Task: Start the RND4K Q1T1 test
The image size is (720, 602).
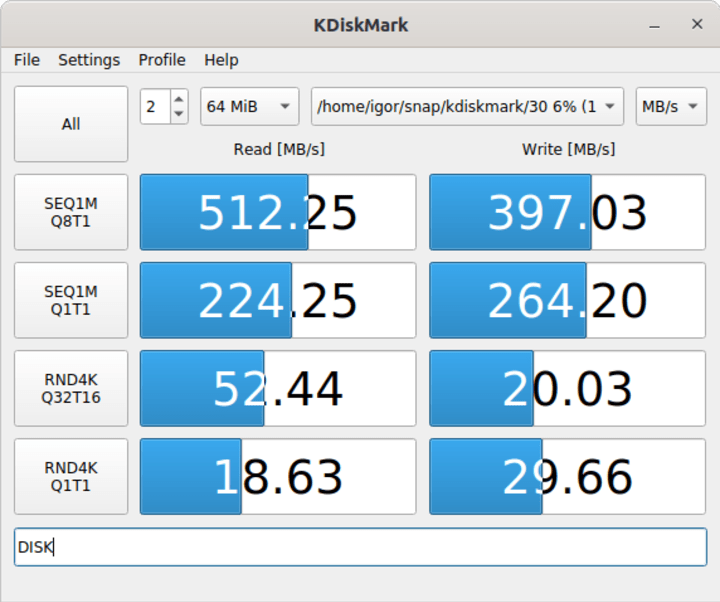Action: [71, 477]
